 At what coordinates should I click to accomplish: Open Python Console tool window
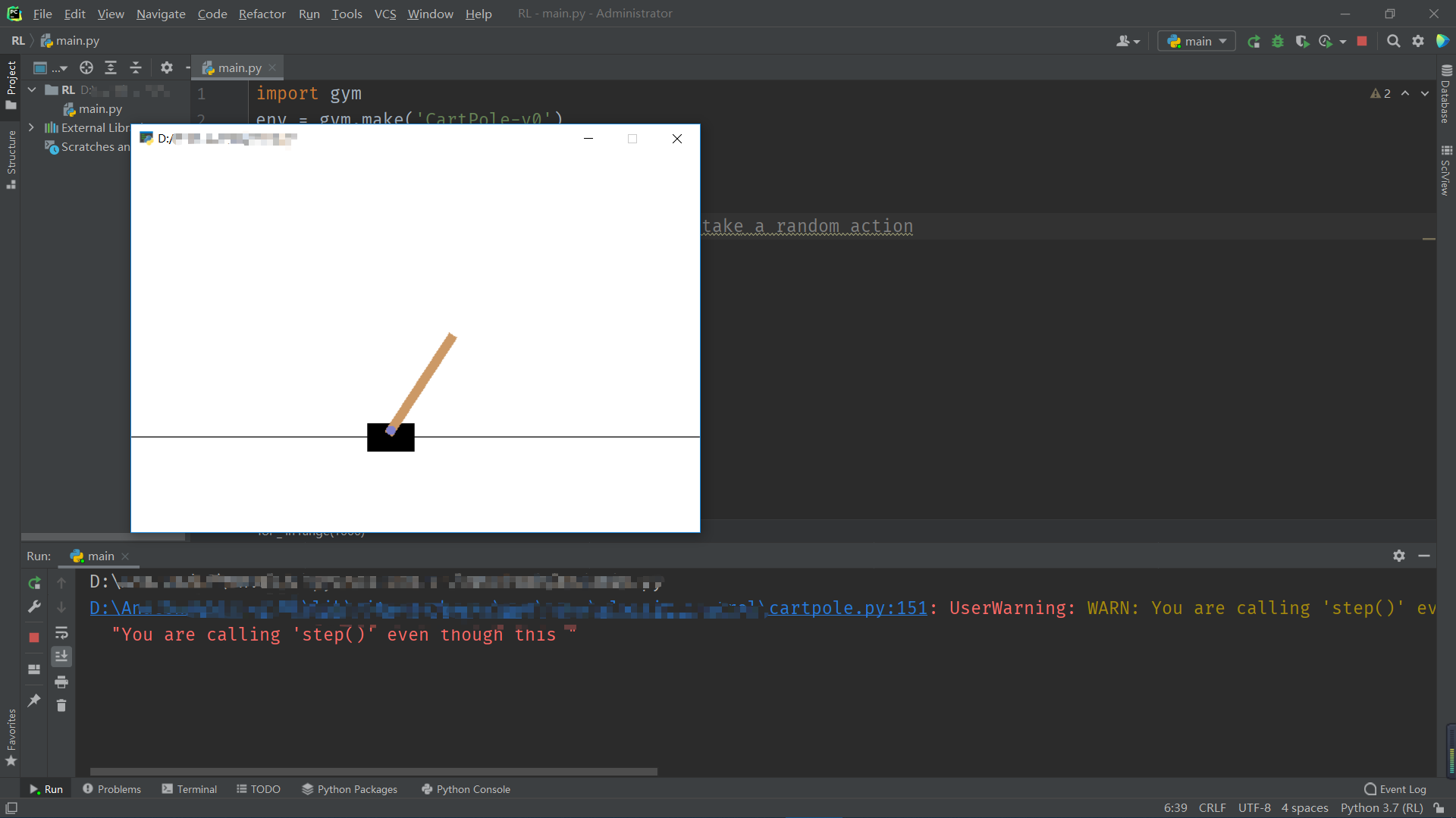pos(466,789)
